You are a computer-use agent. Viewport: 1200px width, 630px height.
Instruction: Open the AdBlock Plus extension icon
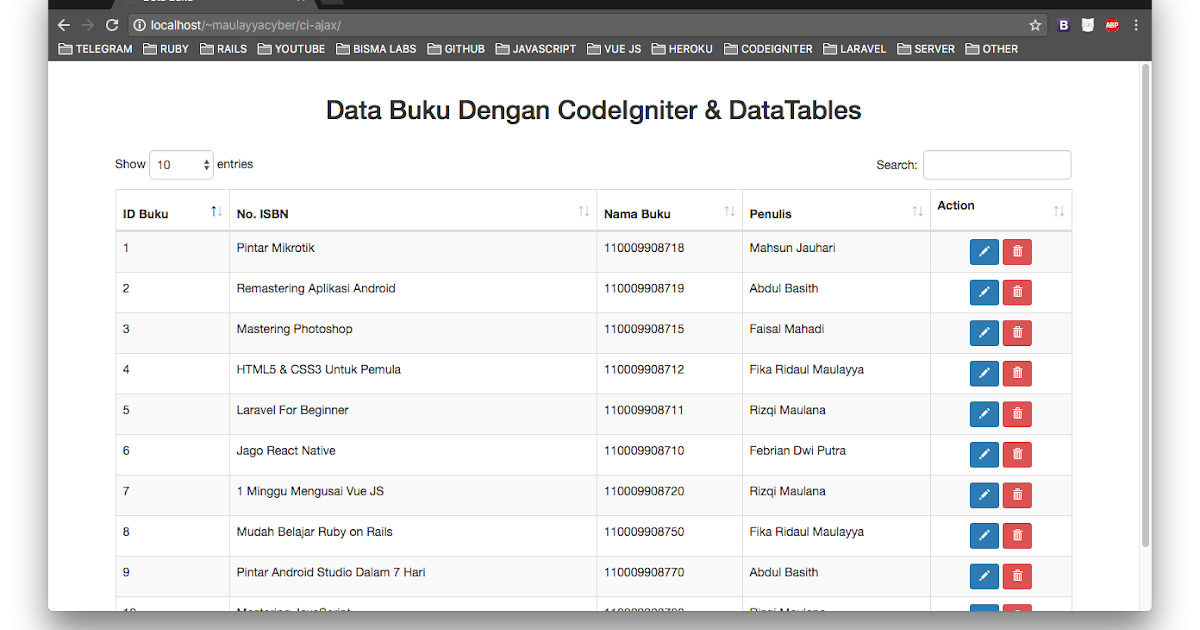click(1111, 25)
